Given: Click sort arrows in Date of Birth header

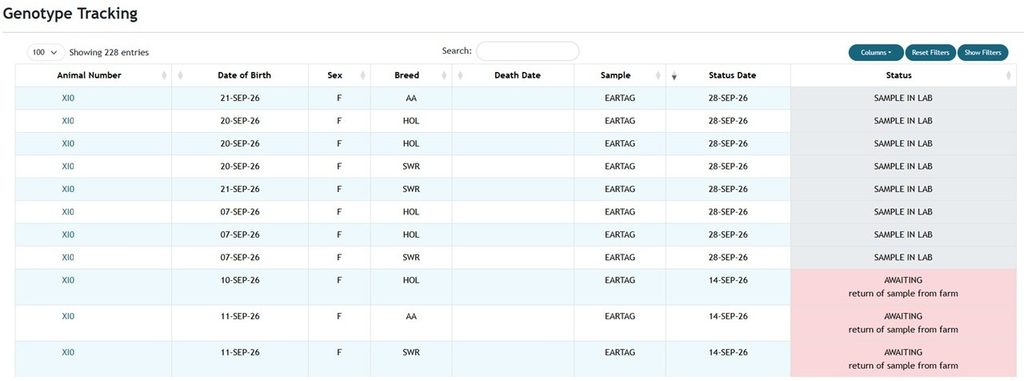Looking at the screenshot, I should [180, 76].
